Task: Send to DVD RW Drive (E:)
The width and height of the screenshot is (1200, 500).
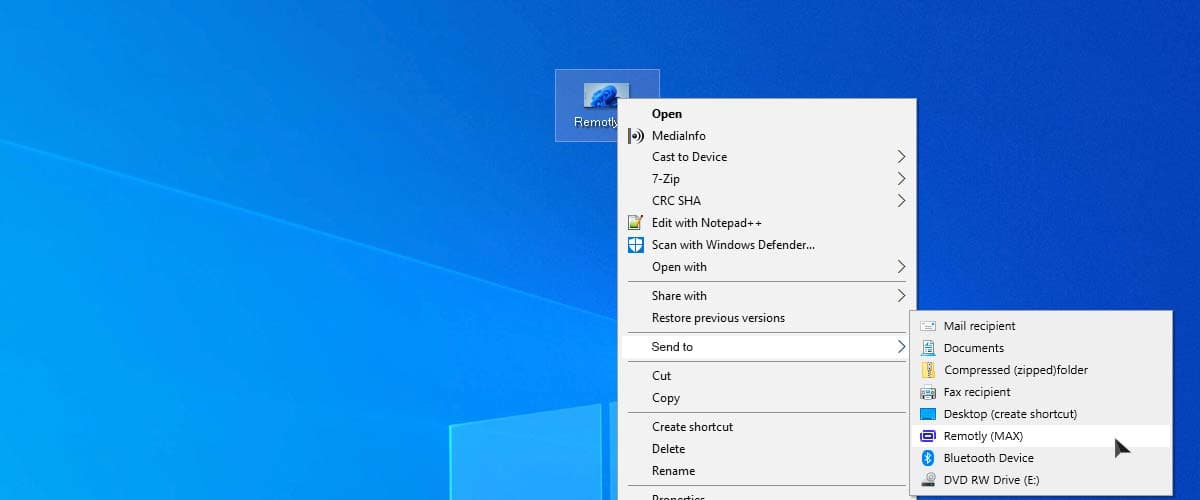Action: [1041, 480]
